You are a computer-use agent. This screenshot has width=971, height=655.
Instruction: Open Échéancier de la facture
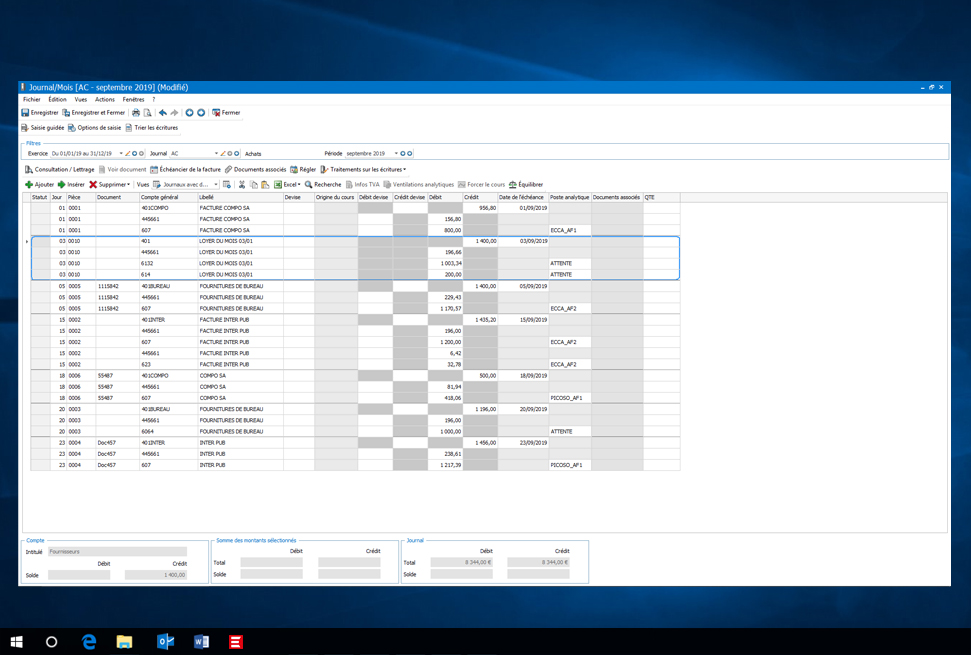[x=185, y=170]
